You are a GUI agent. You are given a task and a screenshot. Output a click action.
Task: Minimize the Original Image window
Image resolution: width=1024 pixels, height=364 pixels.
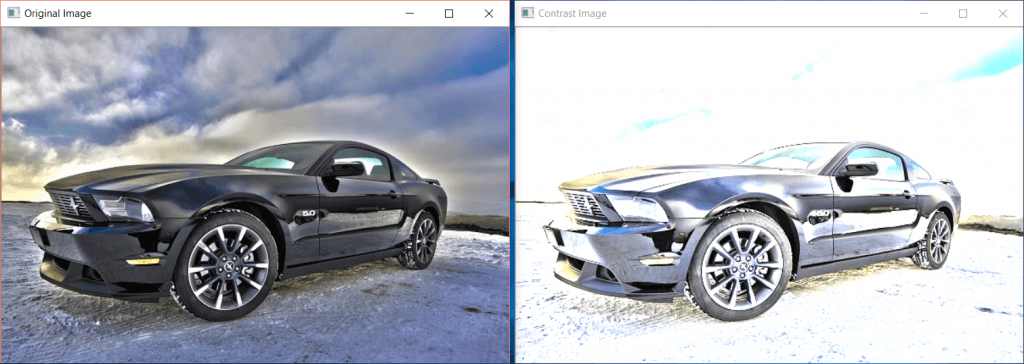pos(409,13)
